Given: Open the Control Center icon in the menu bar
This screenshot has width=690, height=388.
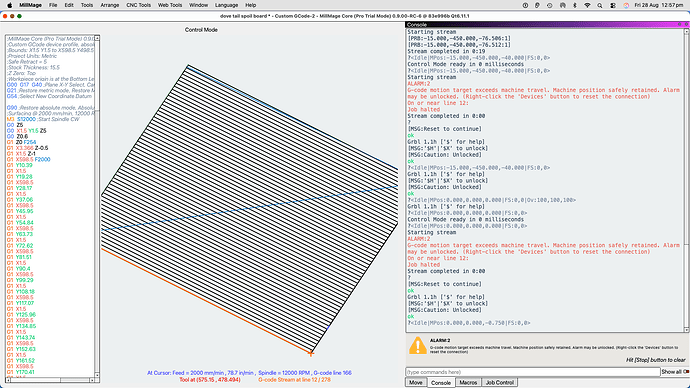Looking at the screenshot, I should 613,5.
